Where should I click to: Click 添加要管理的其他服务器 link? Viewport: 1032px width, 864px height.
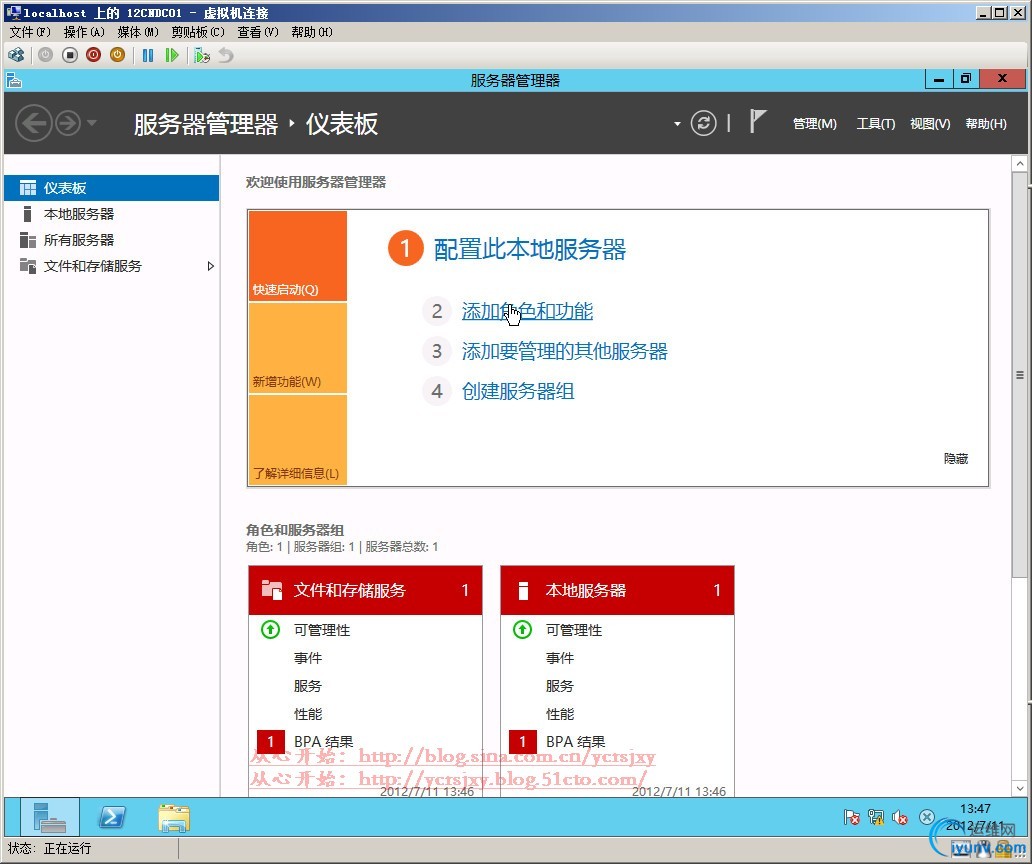tap(564, 351)
